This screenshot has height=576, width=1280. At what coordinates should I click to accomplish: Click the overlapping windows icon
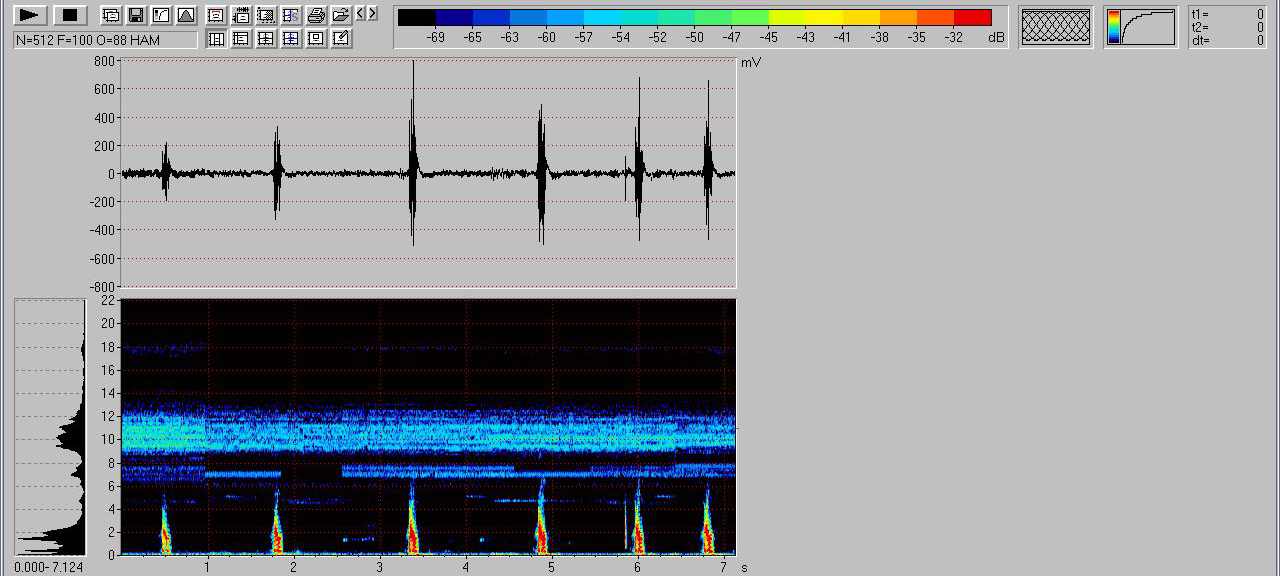(x=111, y=15)
